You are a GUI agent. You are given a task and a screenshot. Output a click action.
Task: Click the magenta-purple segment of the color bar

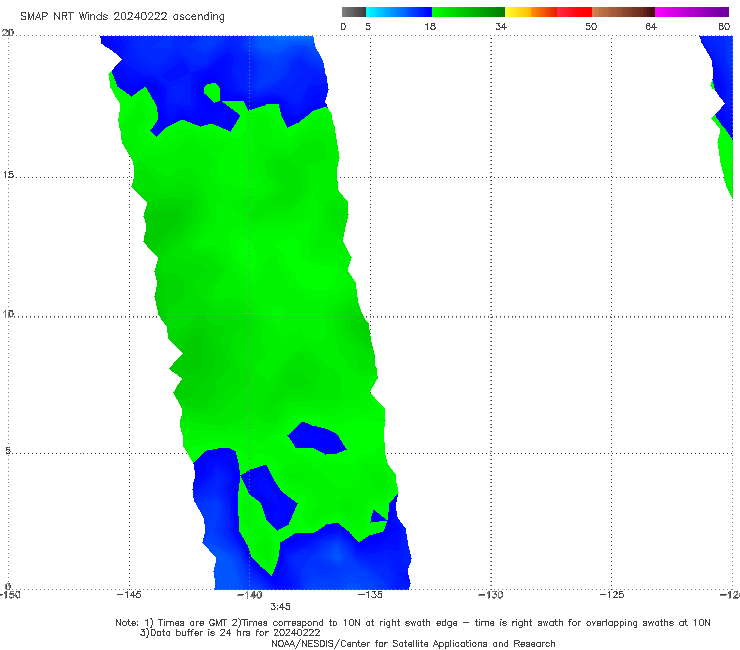692,12
